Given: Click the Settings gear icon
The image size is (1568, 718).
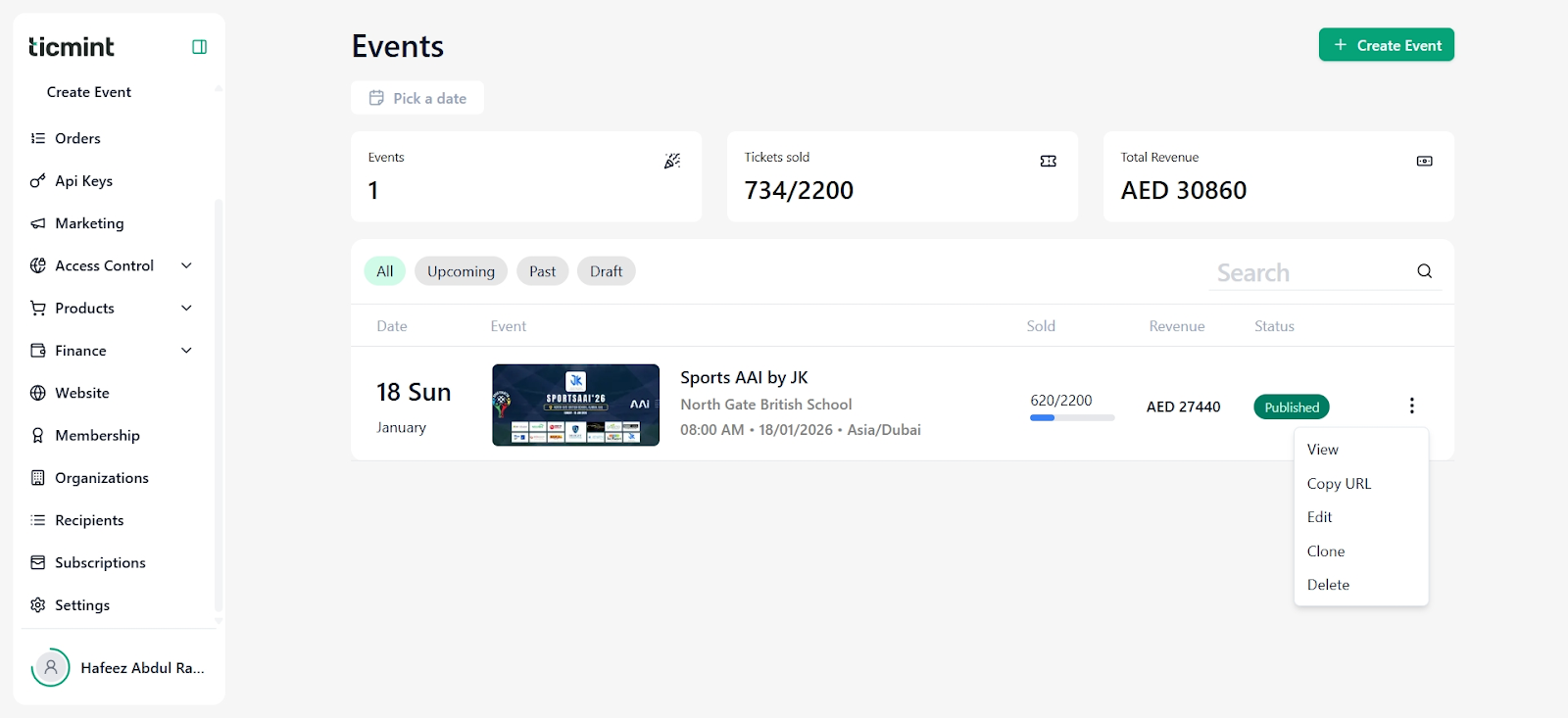Looking at the screenshot, I should coord(38,605).
